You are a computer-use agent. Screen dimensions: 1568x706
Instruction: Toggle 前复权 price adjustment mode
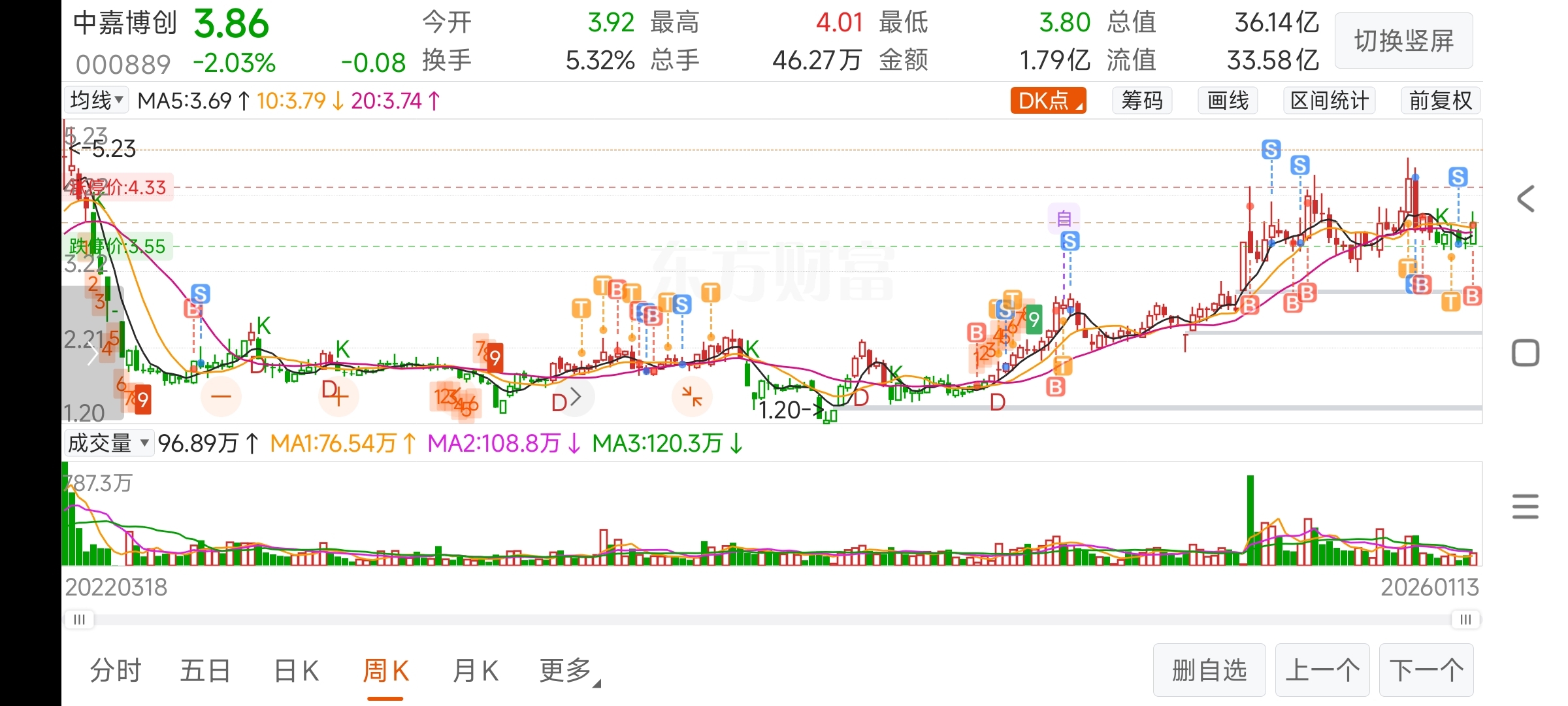pyautogui.click(x=1440, y=101)
